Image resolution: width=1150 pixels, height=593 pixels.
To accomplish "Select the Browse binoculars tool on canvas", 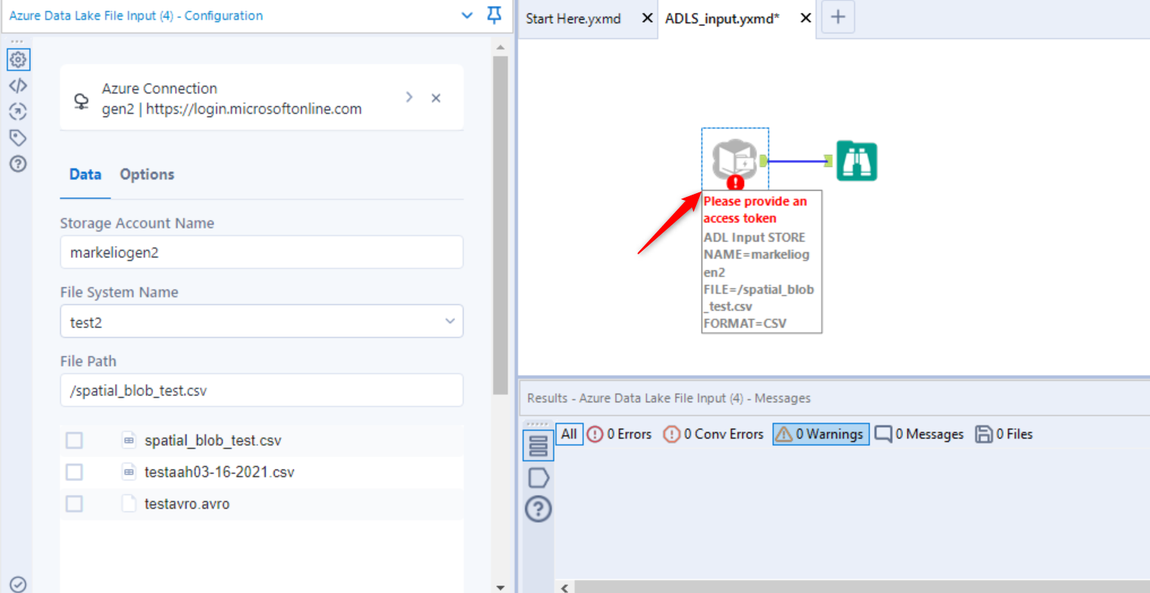I will coord(856,161).
